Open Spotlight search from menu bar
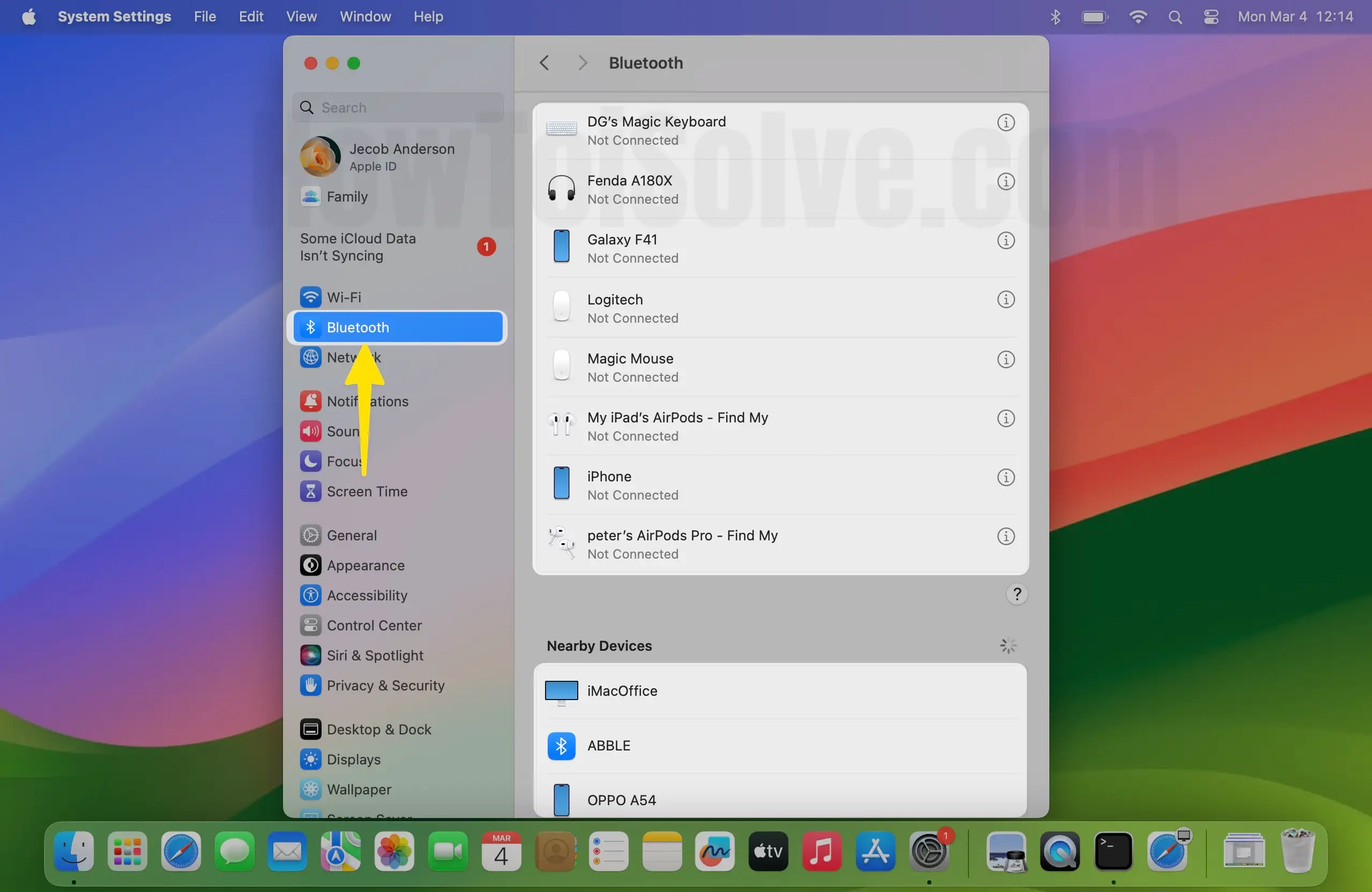1372x892 pixels. (x=1175, y=17)
